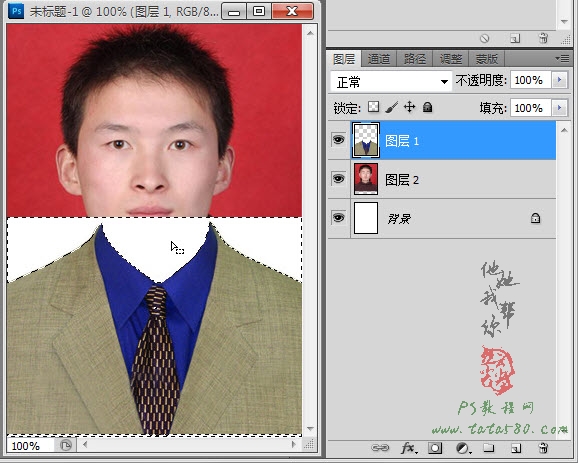This screenshot has height=463, width=578.
Task: Click the upper panel scroll down arrow
Action: pos(564,21)
